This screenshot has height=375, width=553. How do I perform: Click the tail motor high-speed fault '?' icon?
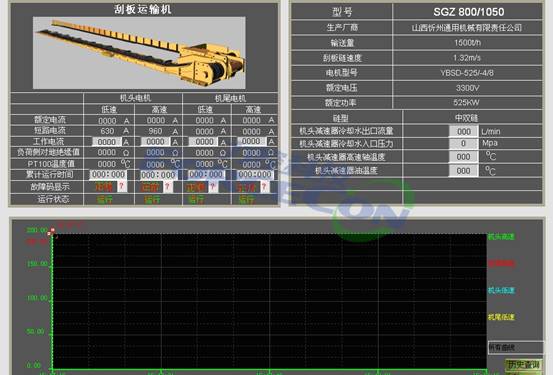click(264, 187)
